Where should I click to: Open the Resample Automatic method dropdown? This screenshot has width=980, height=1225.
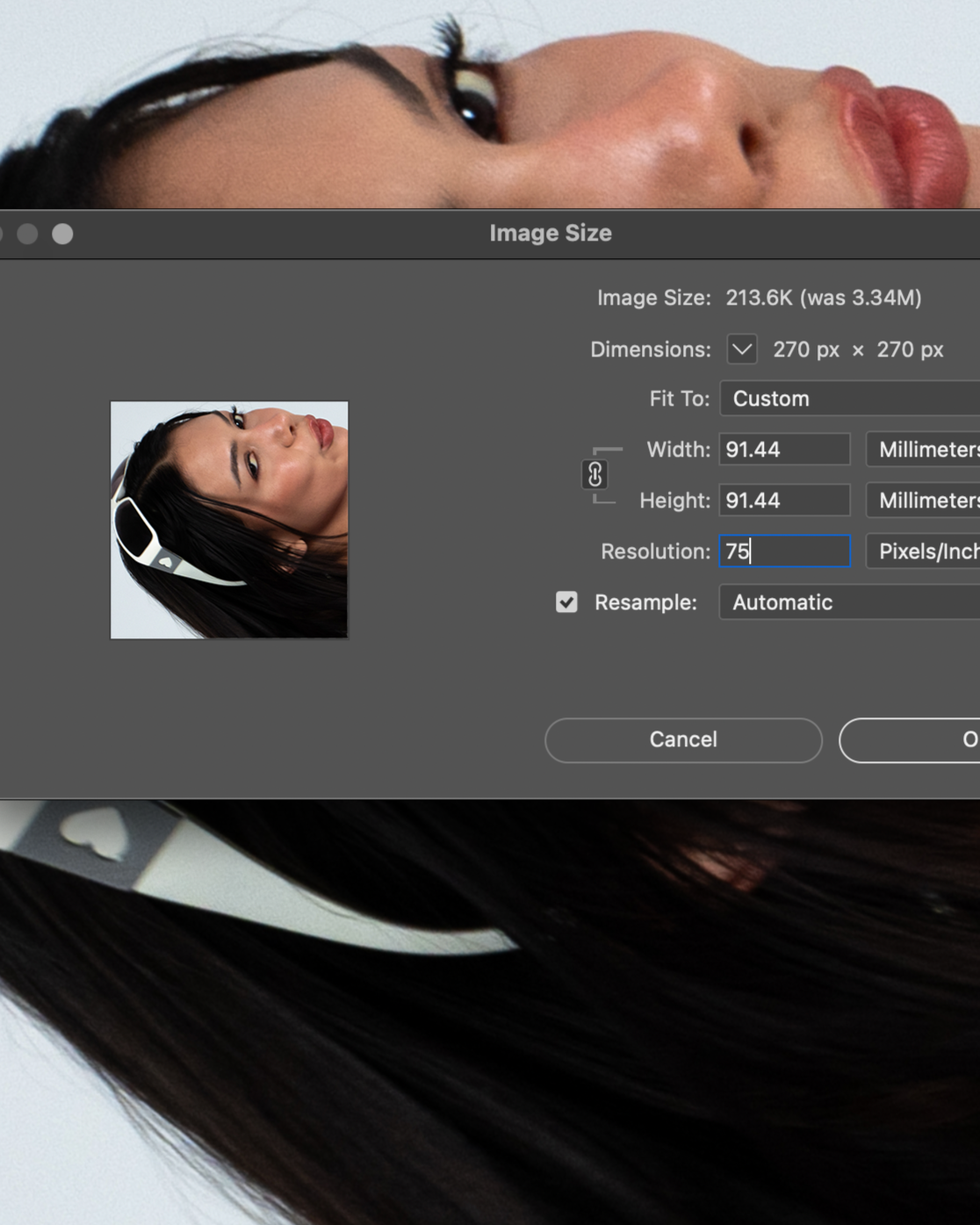[850, 602]
